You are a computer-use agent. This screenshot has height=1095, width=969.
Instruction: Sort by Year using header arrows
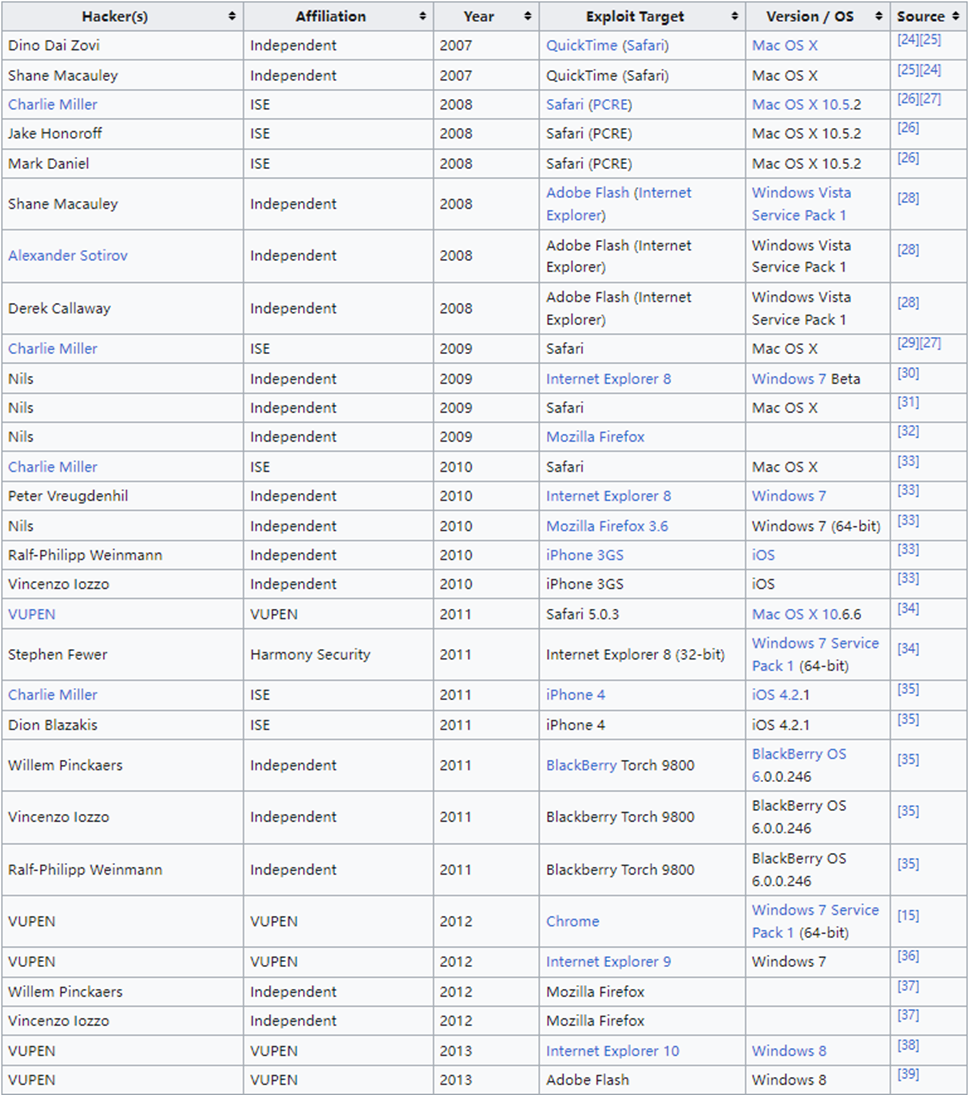coord(528,17)
